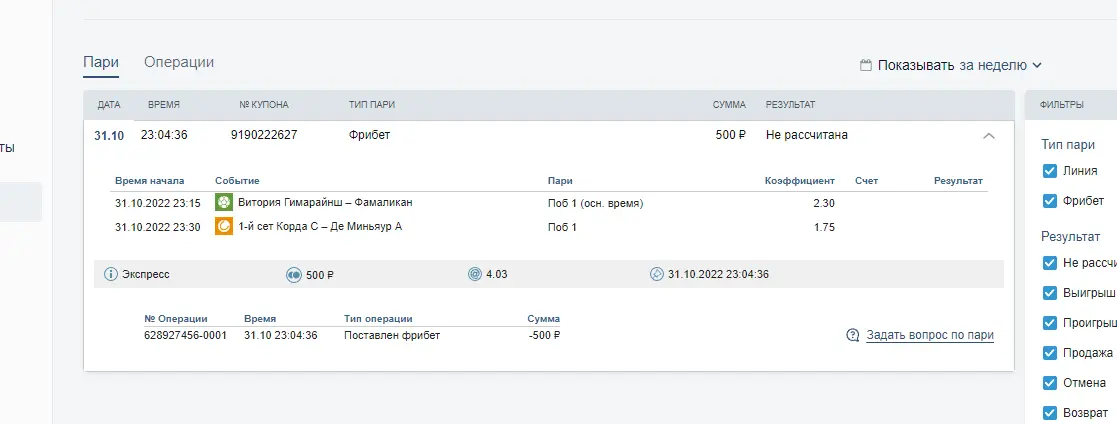Toggle the Возврат checkbox
This screenshot has width=1117, height=424.
tap(1049, 413)
